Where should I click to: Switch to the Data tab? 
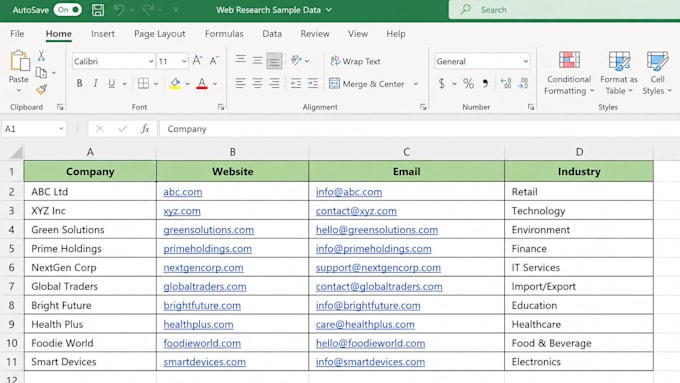pyautogui.click(x=272, y=33)
